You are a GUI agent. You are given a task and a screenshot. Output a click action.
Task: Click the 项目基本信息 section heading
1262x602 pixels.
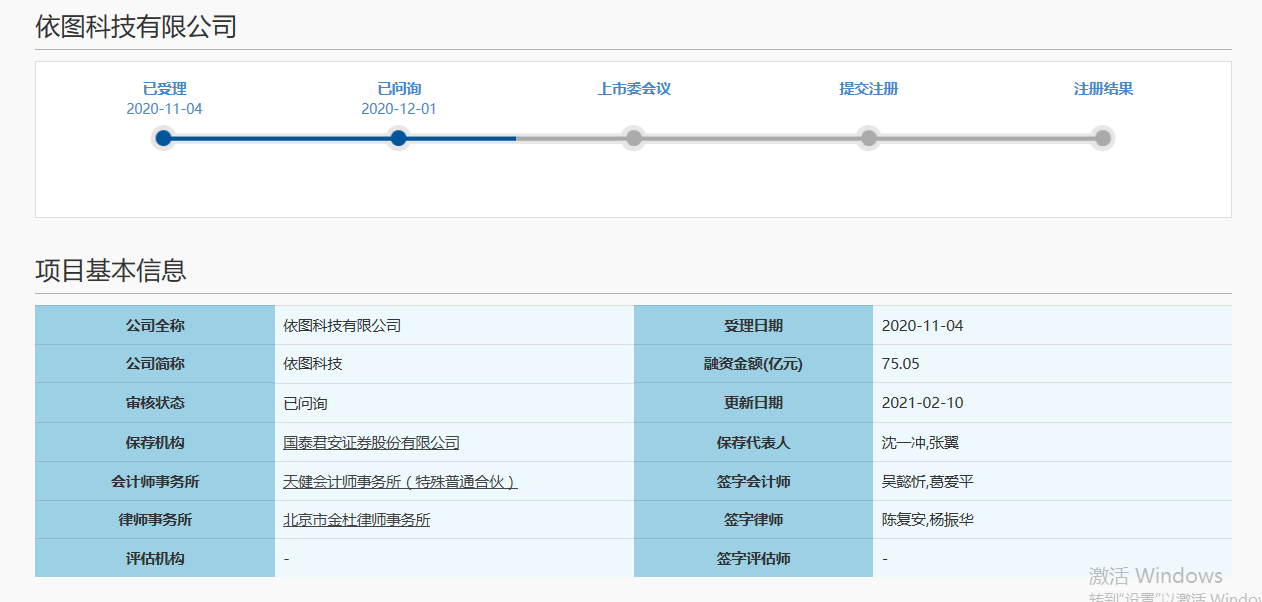(x=111, y=270)
